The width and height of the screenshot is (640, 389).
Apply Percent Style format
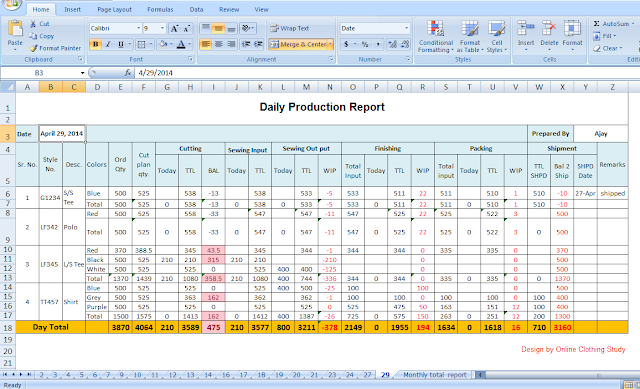[365, 44]
